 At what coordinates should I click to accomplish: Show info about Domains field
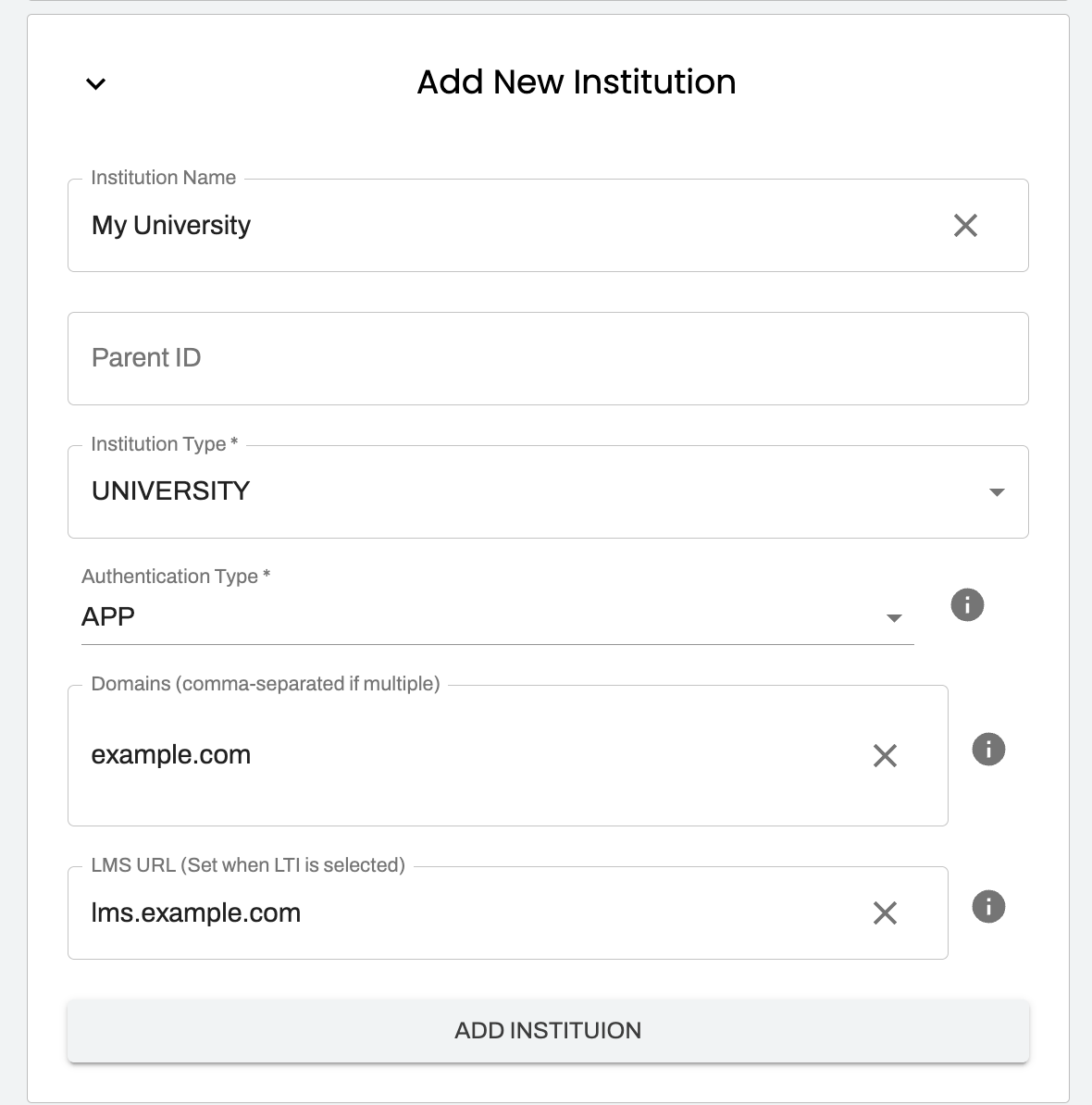(988, 749)
